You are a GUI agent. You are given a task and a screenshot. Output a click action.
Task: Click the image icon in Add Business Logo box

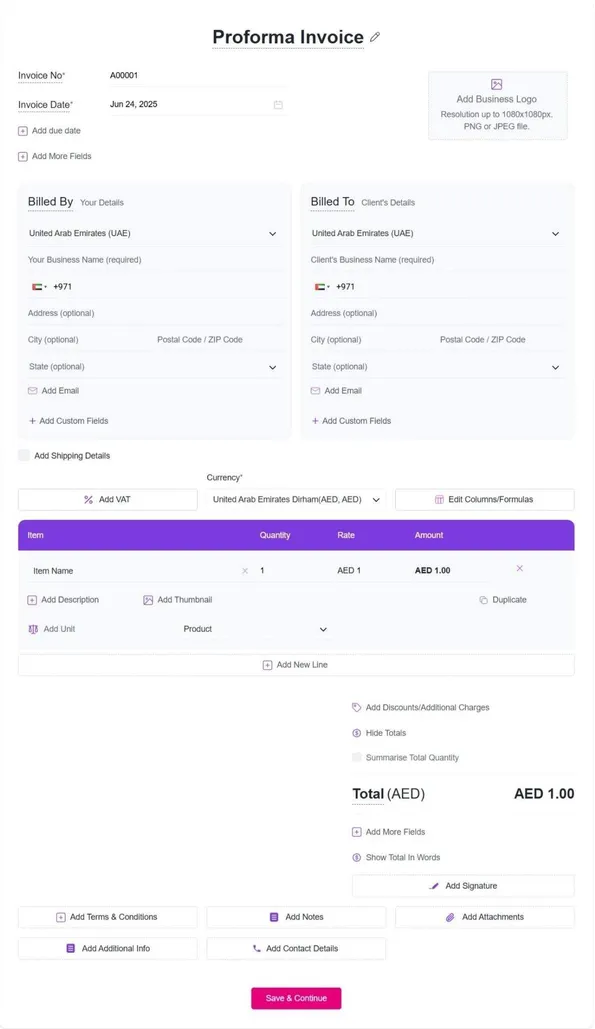497,84
